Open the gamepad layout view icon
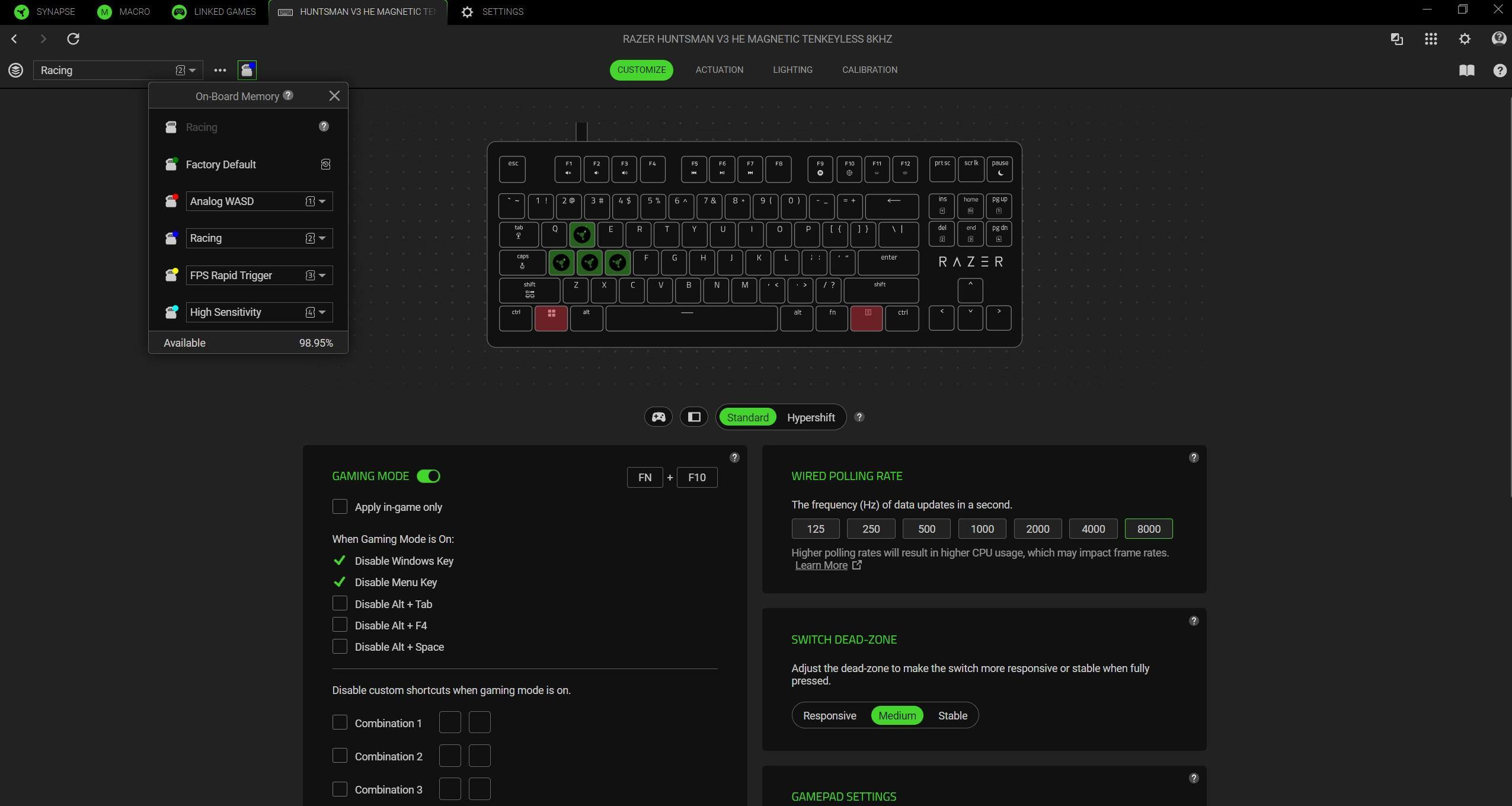This screenshot has height=806, width=1512. pyautogui.click(x=658, y=417)
